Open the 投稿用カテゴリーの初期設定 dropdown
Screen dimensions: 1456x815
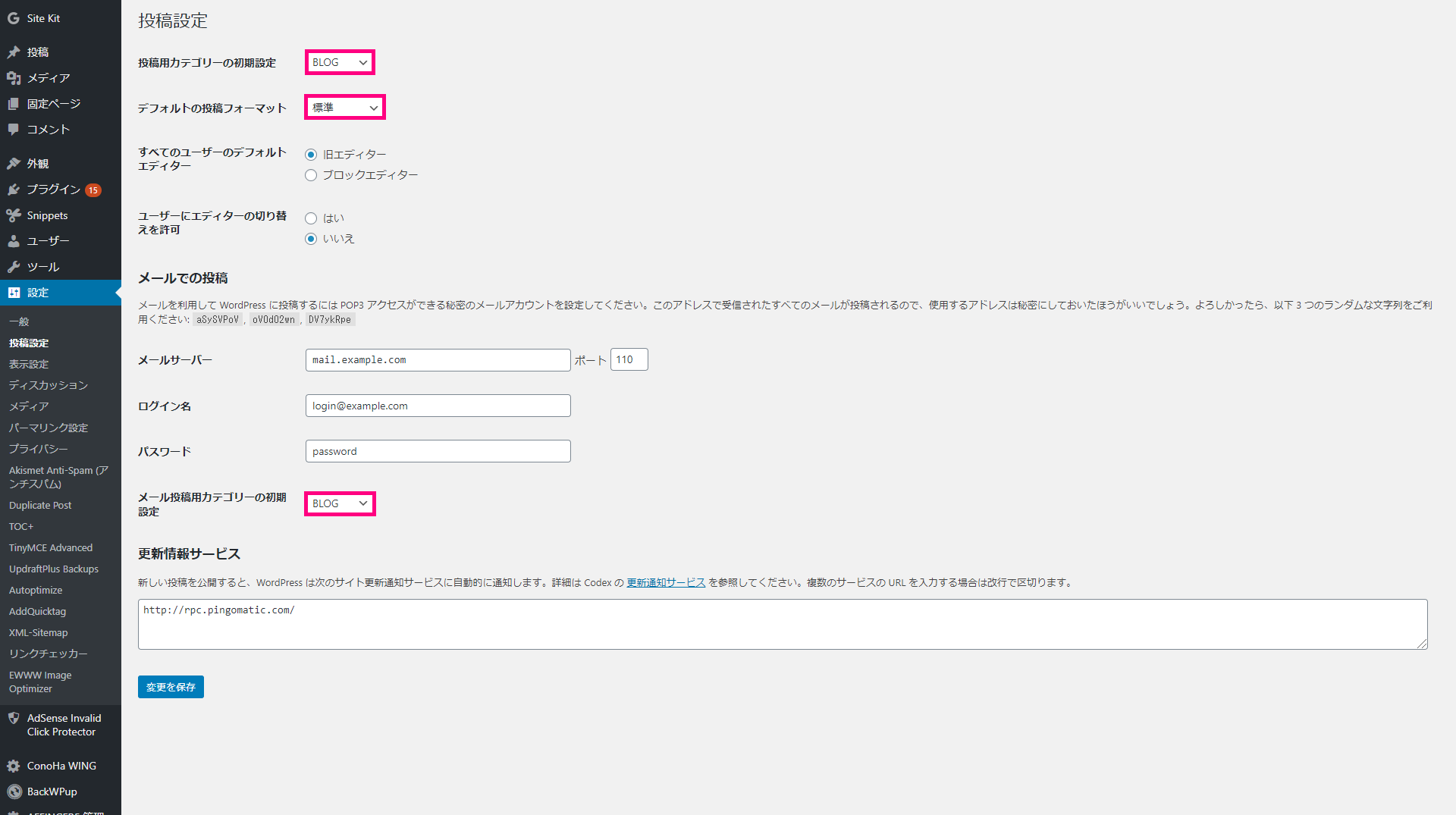tap(340, 62)
